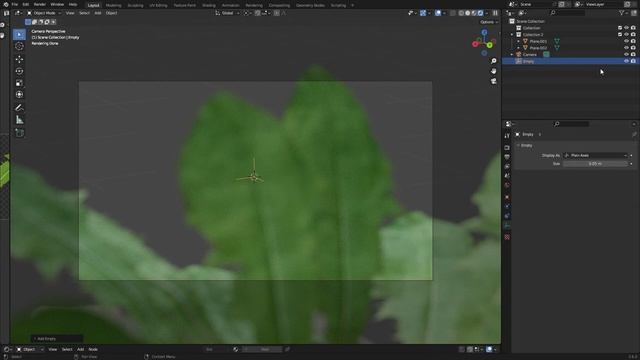The height and width of the screenshot is (360, 640).
Task: Select the Scale tool
Action: pyautogui.click(x=19, y=83)
